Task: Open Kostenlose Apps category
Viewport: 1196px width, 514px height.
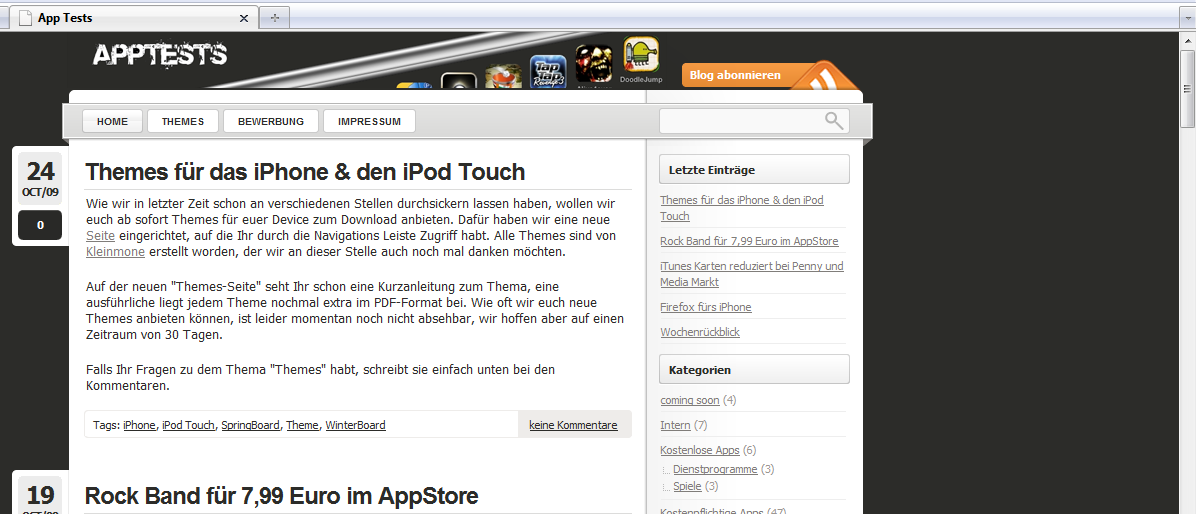Action: click(699, 450)
